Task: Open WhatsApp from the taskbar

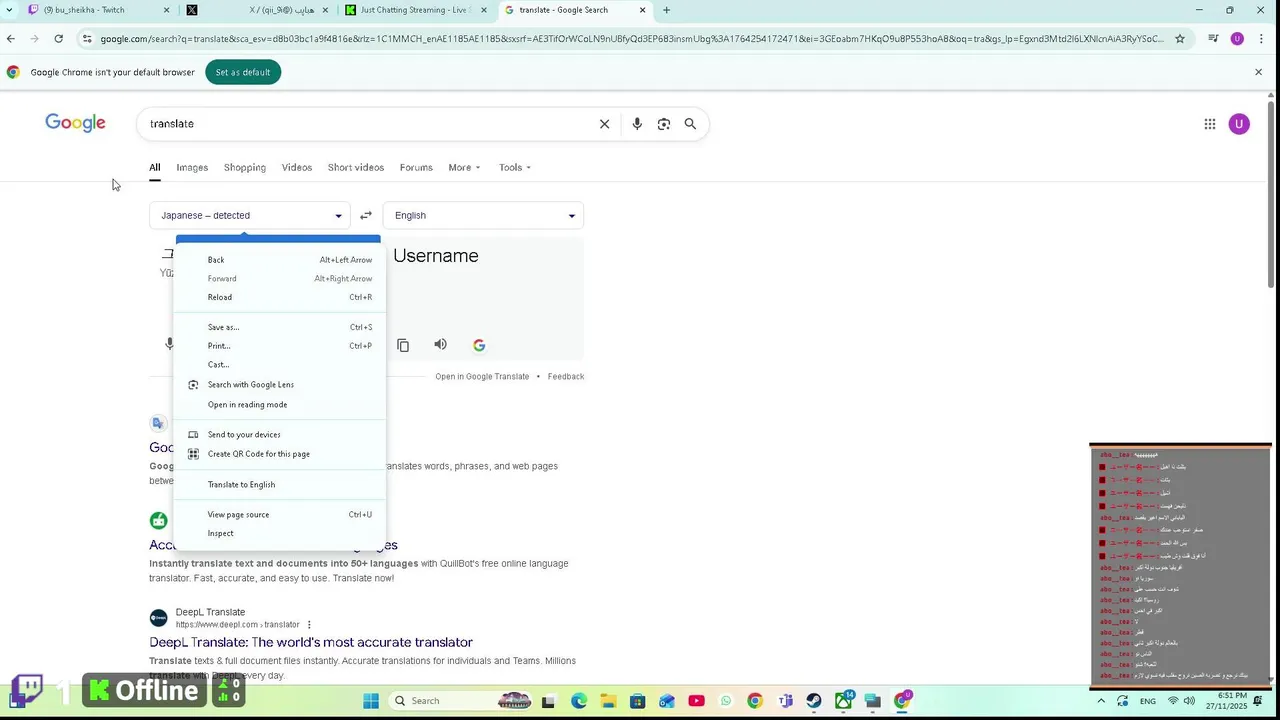Action: pyautogui.click(x=726, y=700)
